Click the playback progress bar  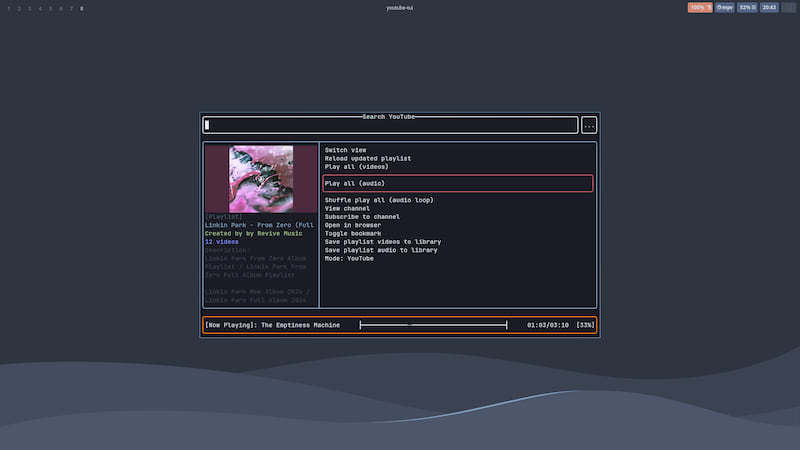[433, 325]
